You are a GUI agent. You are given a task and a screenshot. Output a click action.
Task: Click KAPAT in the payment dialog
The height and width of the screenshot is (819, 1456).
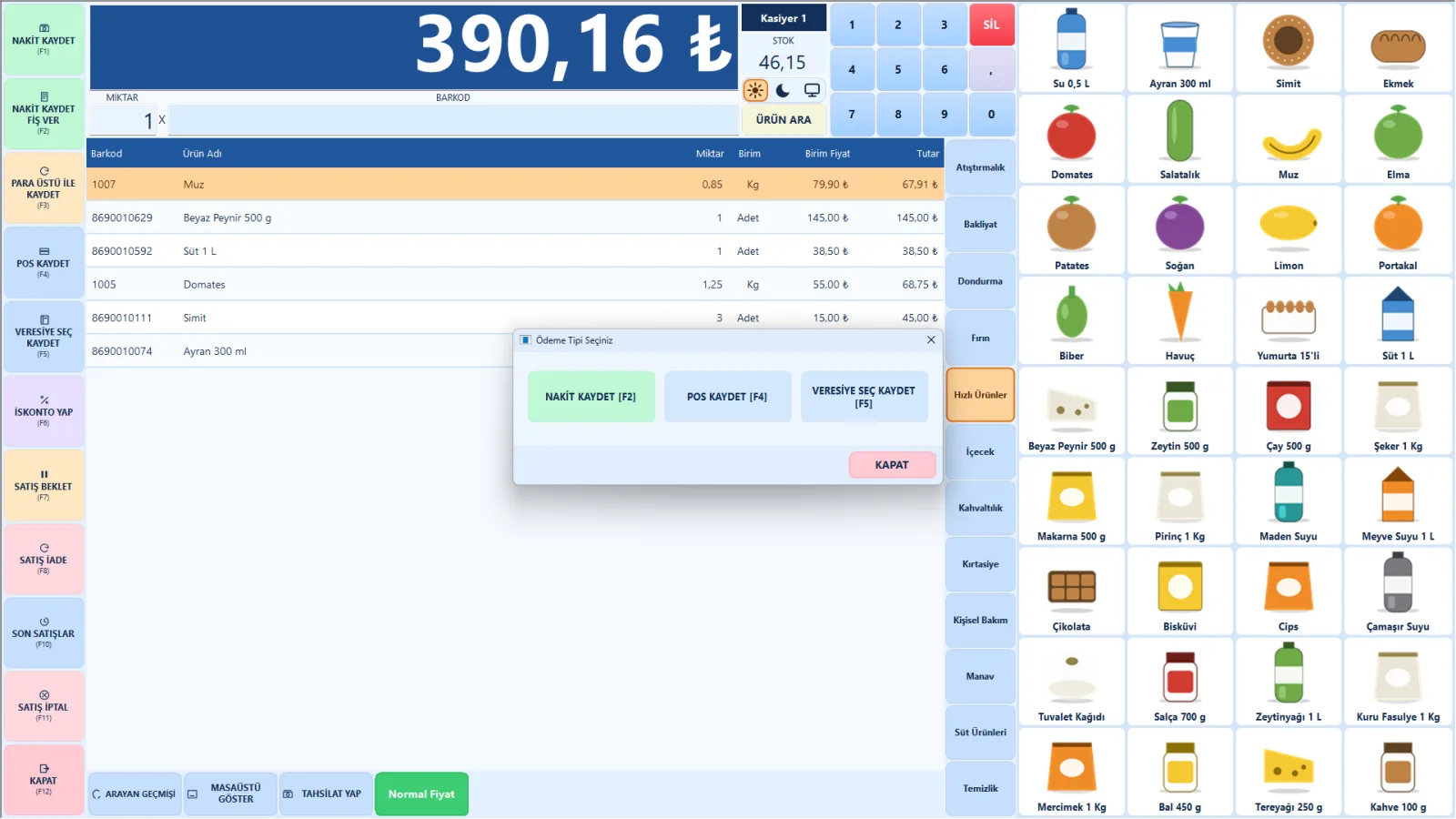pyautogui.click(x=892, y=465)
